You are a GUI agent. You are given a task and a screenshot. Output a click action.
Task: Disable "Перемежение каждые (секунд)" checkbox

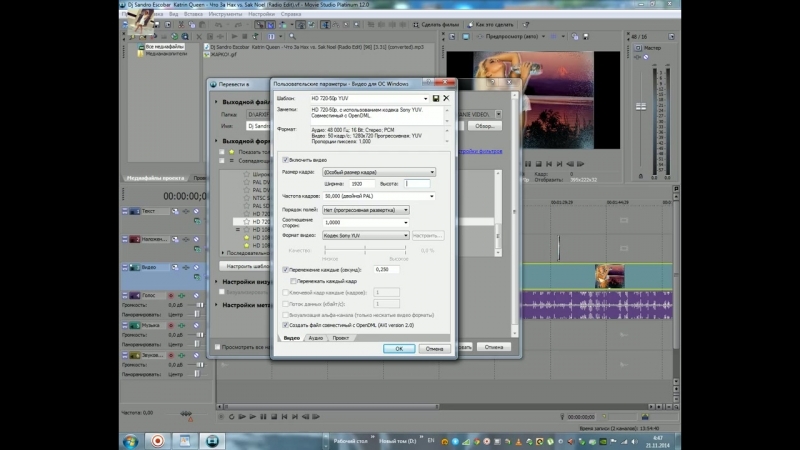point(285,269)
